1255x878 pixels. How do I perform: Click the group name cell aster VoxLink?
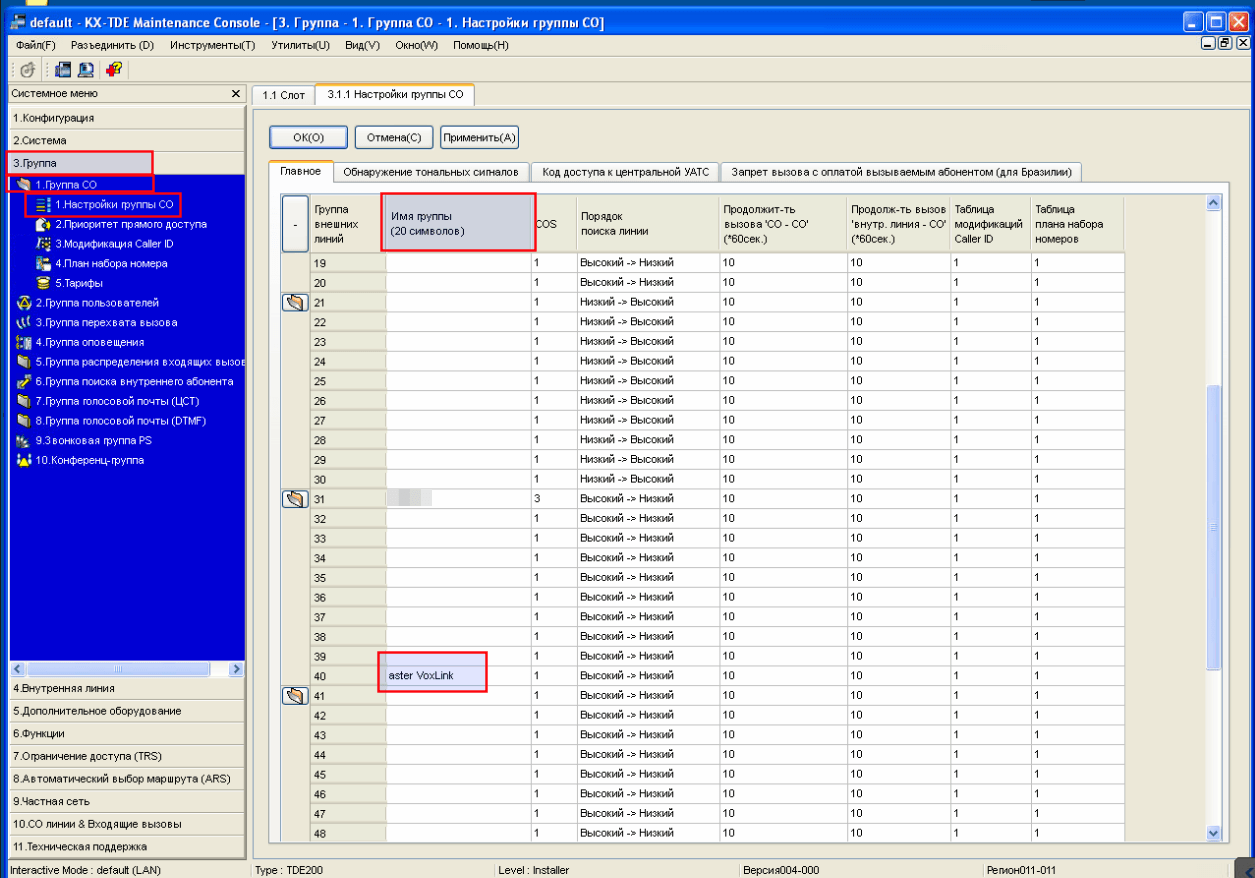point(458,676)
